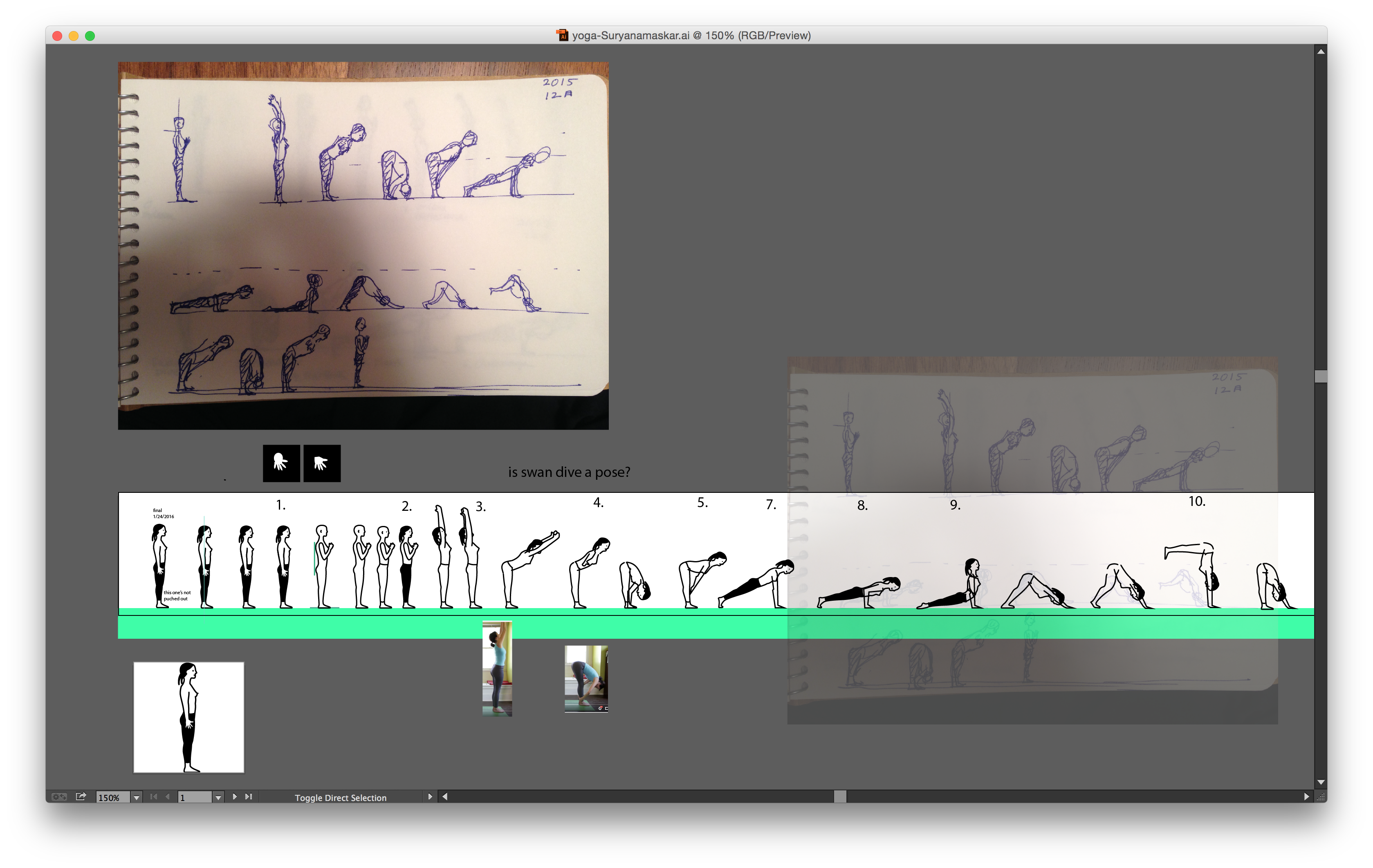
Task: Select the faded sketchbook overlay image
Action: [1032, 540]
